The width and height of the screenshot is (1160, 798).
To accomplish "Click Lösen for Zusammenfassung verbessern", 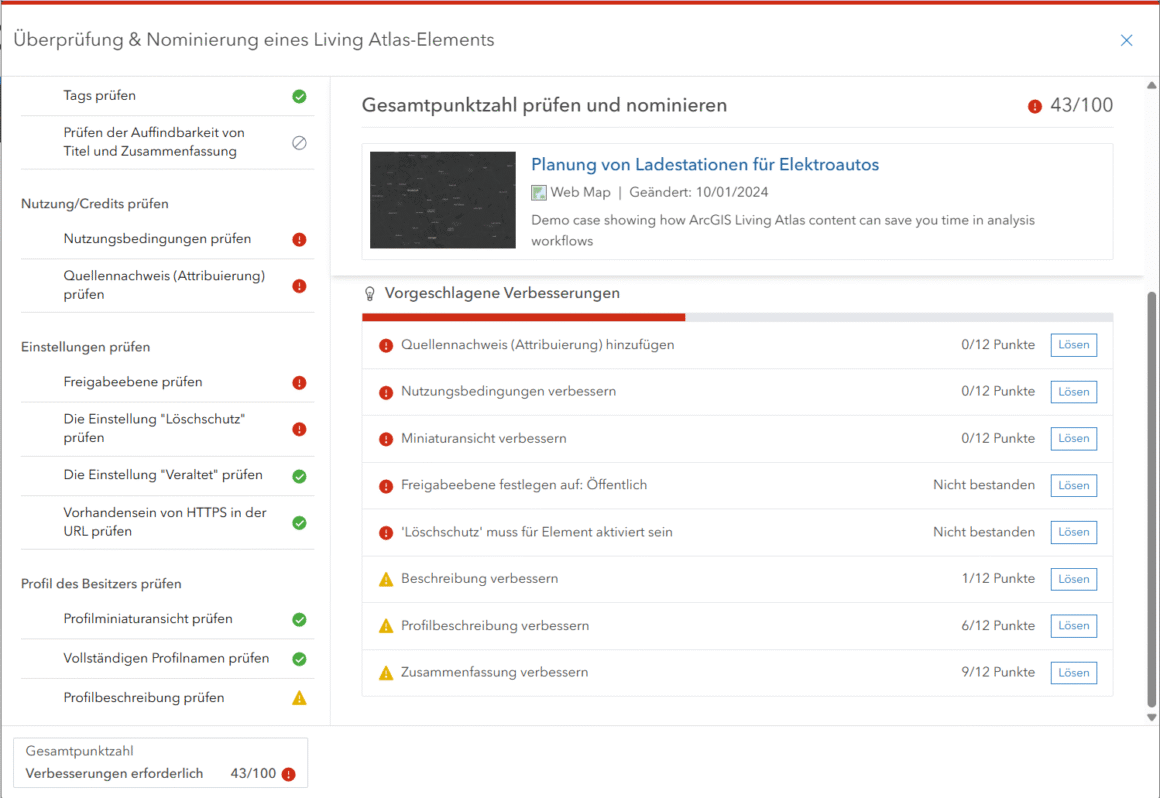I will pos(1073,673).
